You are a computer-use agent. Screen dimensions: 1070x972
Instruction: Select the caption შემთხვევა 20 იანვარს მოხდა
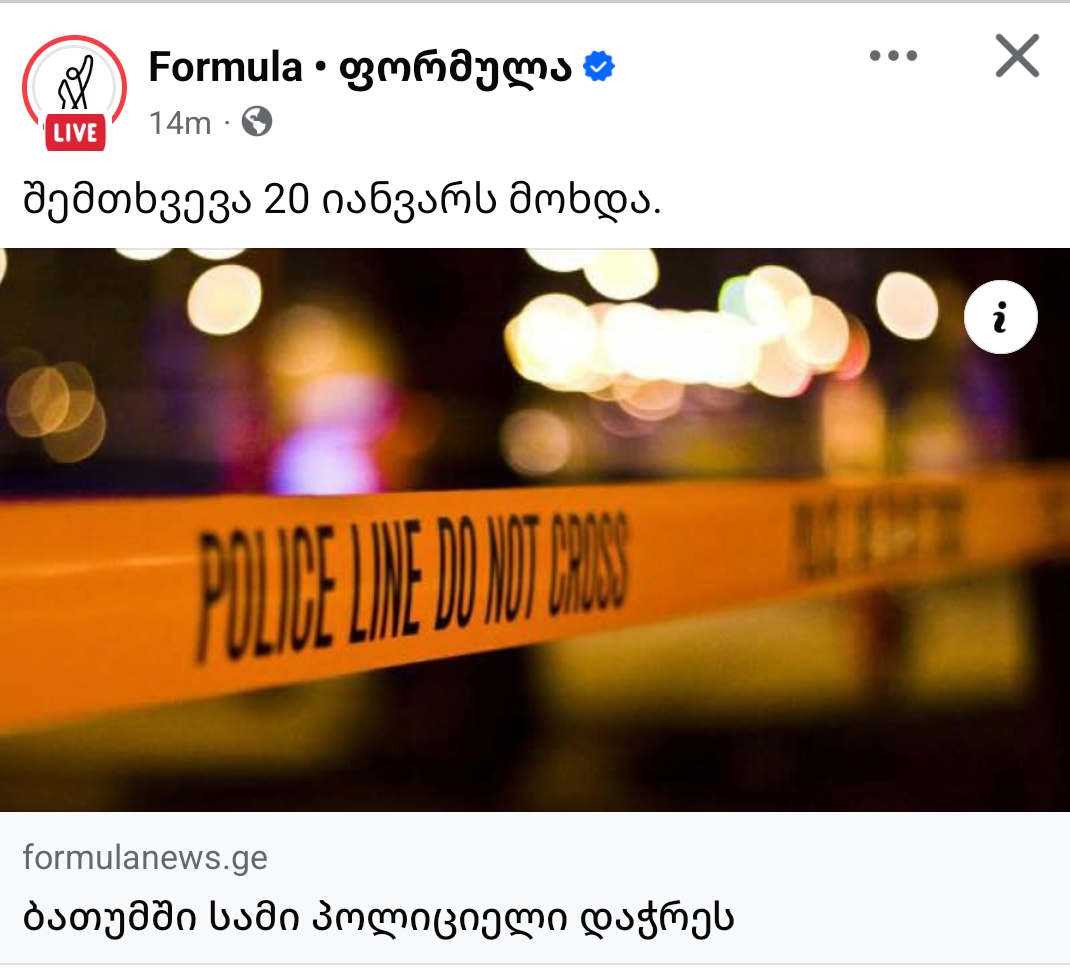tap(342, 200)
